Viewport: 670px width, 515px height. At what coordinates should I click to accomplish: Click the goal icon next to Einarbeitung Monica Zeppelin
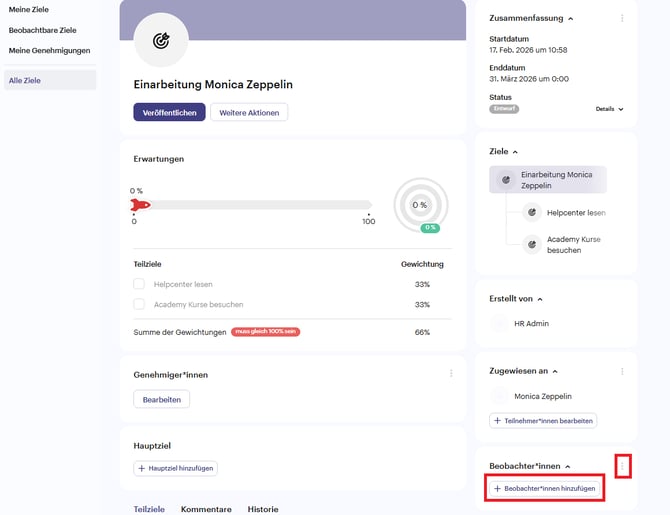[506, 180]
